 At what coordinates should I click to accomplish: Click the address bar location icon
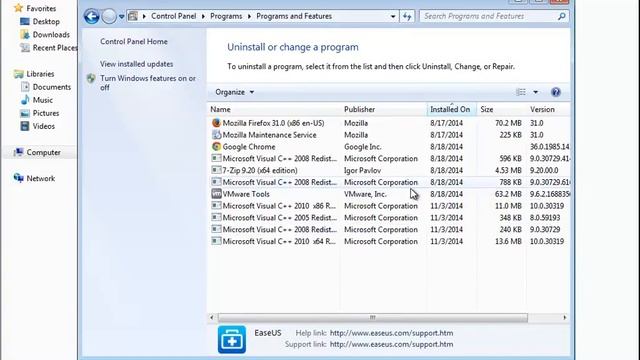[x=133, y=16]
